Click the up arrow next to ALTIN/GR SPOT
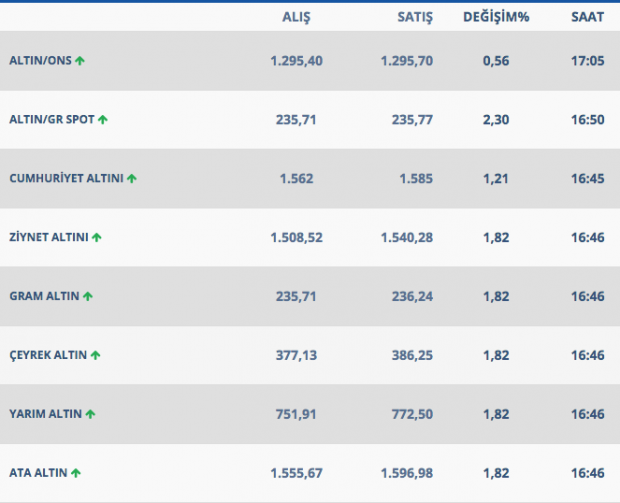 pyautogui.click(x=103, y=120)
